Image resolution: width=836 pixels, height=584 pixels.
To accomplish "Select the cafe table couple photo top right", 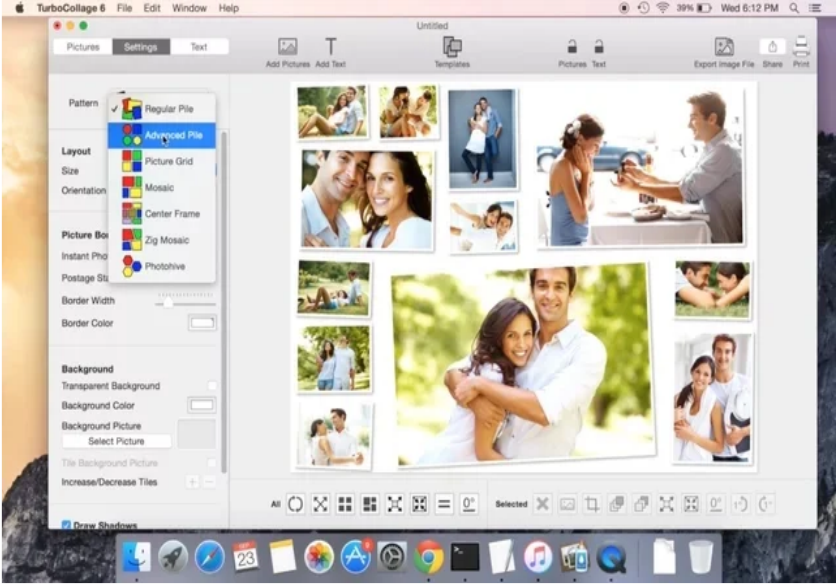I will coord(640,169).
